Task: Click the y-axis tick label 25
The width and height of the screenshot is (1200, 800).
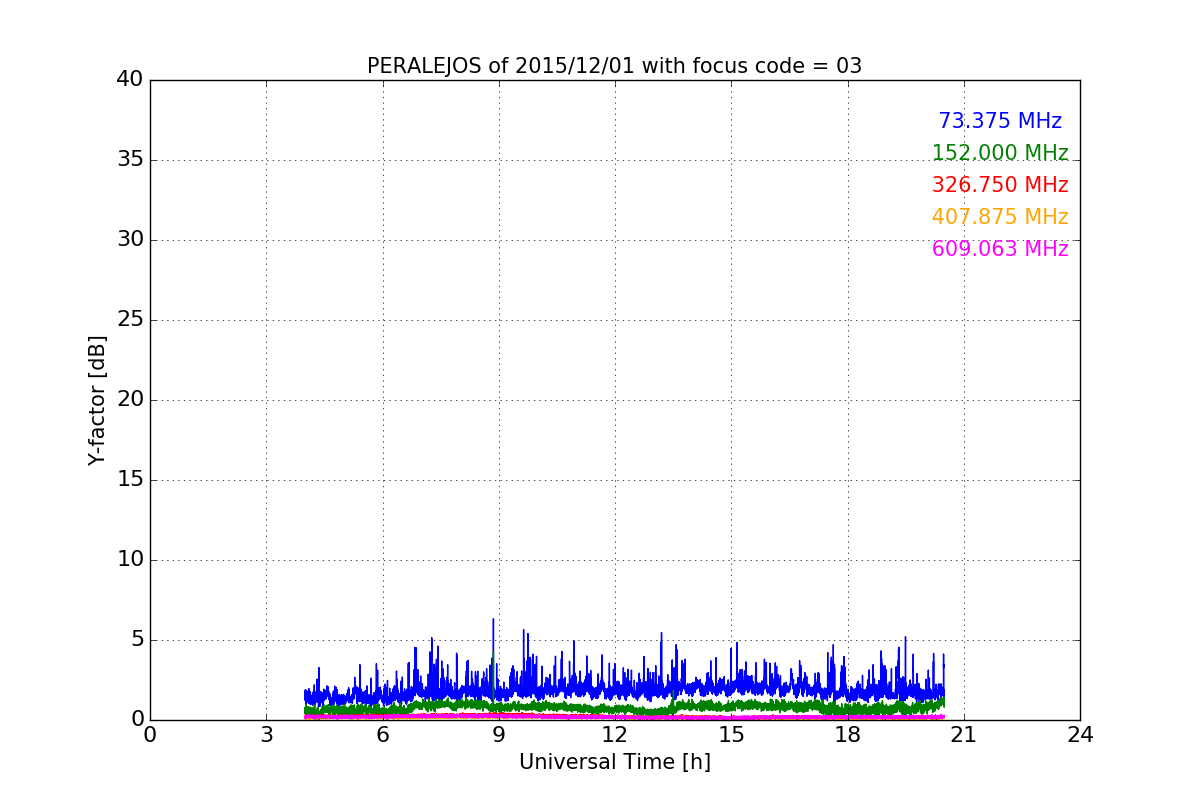Action: pyautogui.click(x=130, y=319)
